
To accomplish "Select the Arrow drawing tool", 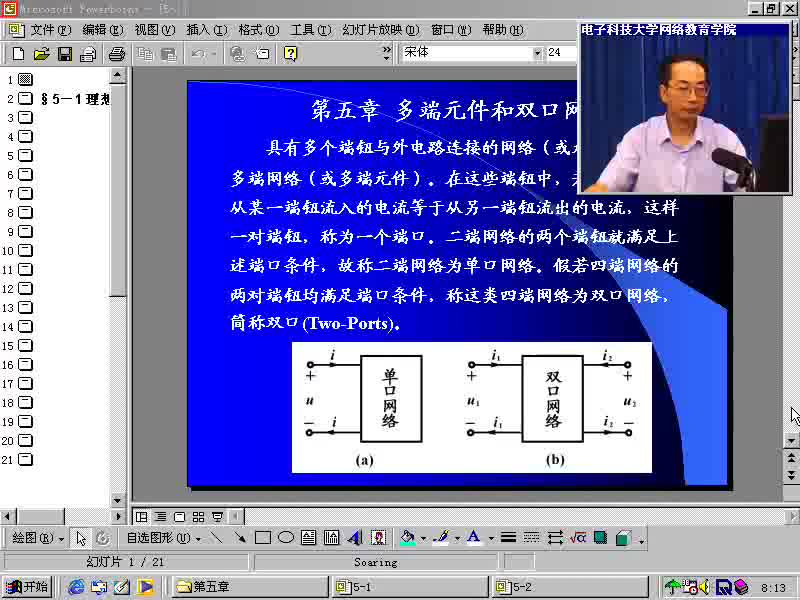I will (x=239, y=537).
